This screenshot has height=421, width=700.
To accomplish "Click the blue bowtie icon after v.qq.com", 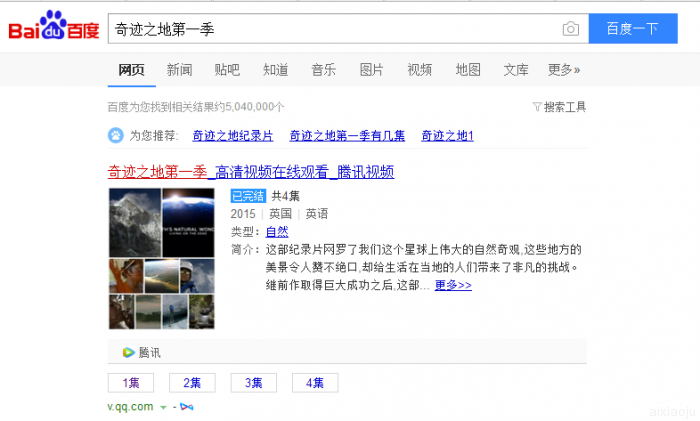I will 186,406.
